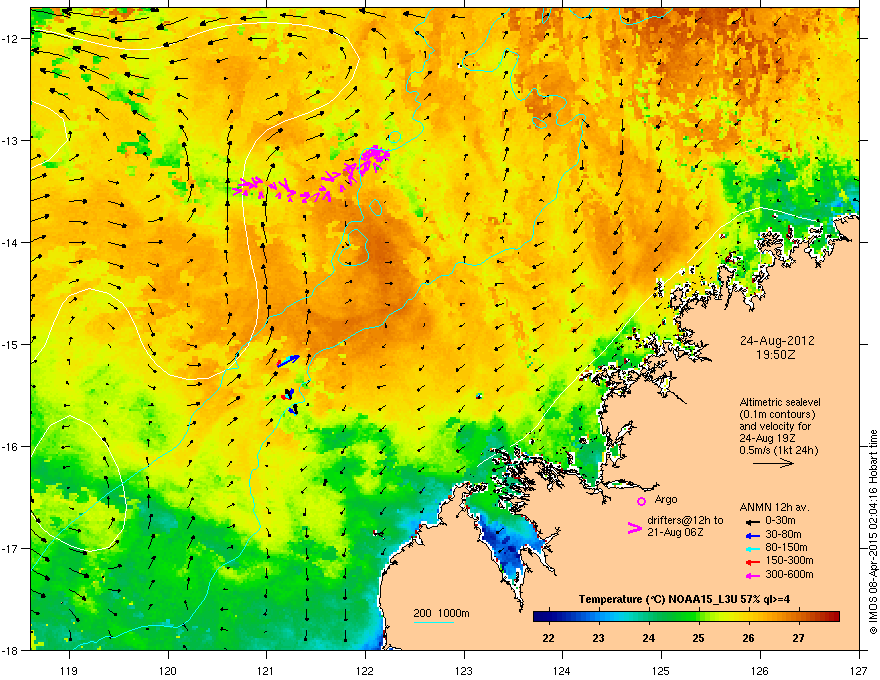
Task: Click the '80-150m' depth label
Action: click(x=786, y=548)
